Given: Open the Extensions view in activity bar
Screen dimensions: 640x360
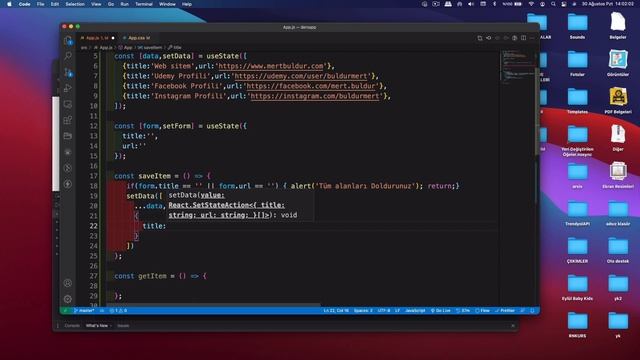Looking at the screenshot, I should [68, 120].
